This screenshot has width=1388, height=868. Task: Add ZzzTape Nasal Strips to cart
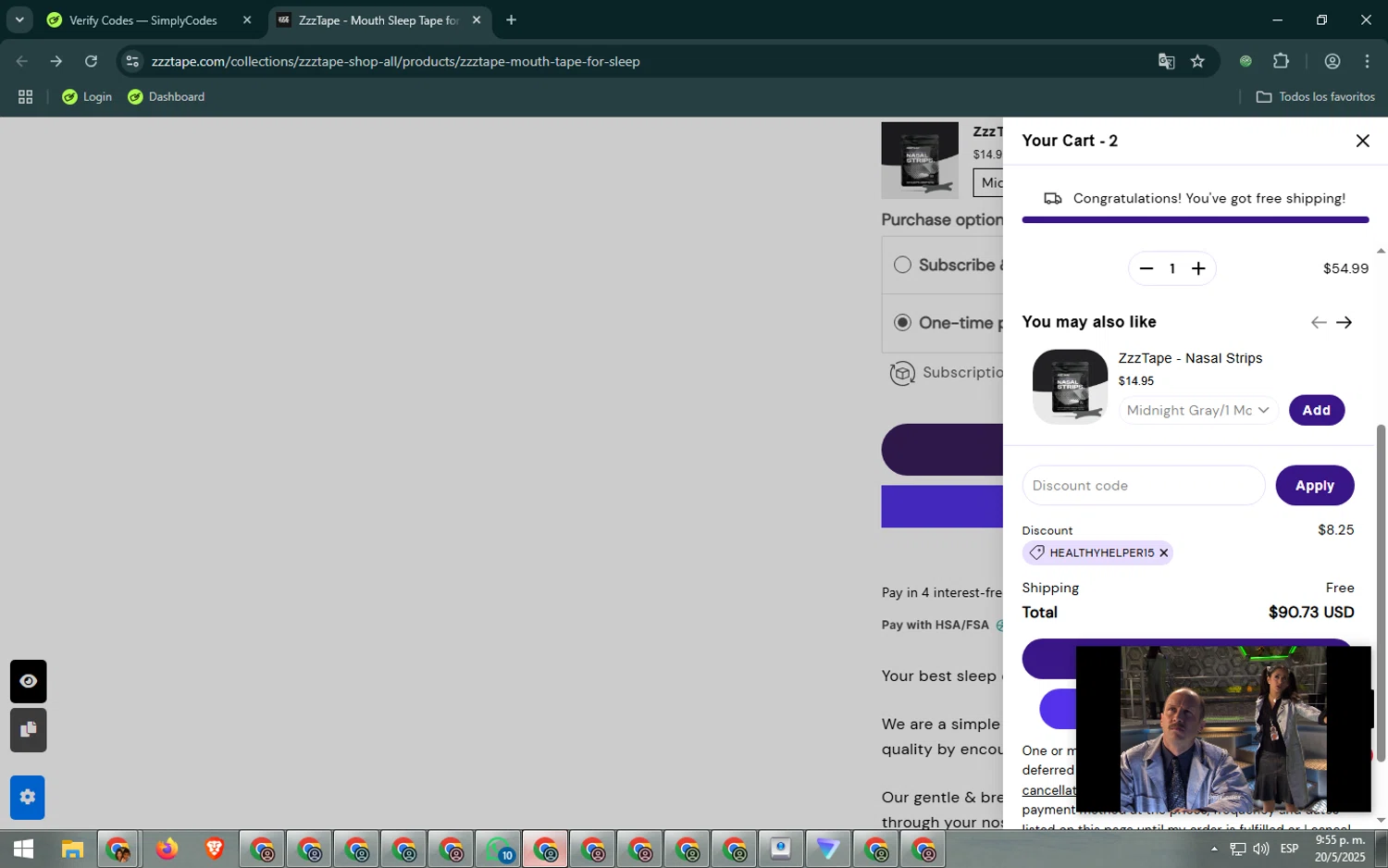coord(1316,410)
